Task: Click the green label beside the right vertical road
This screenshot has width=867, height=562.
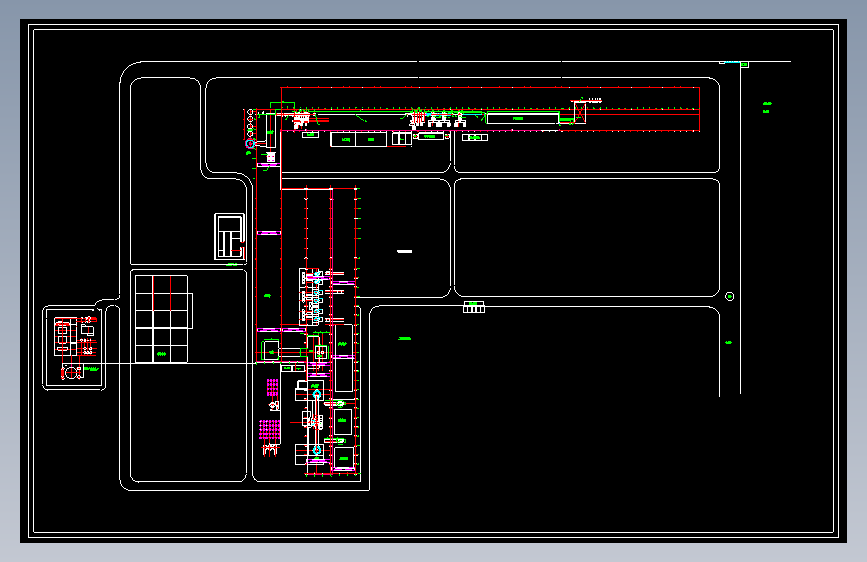Action: pyautogui.click(x=729, y=342)
